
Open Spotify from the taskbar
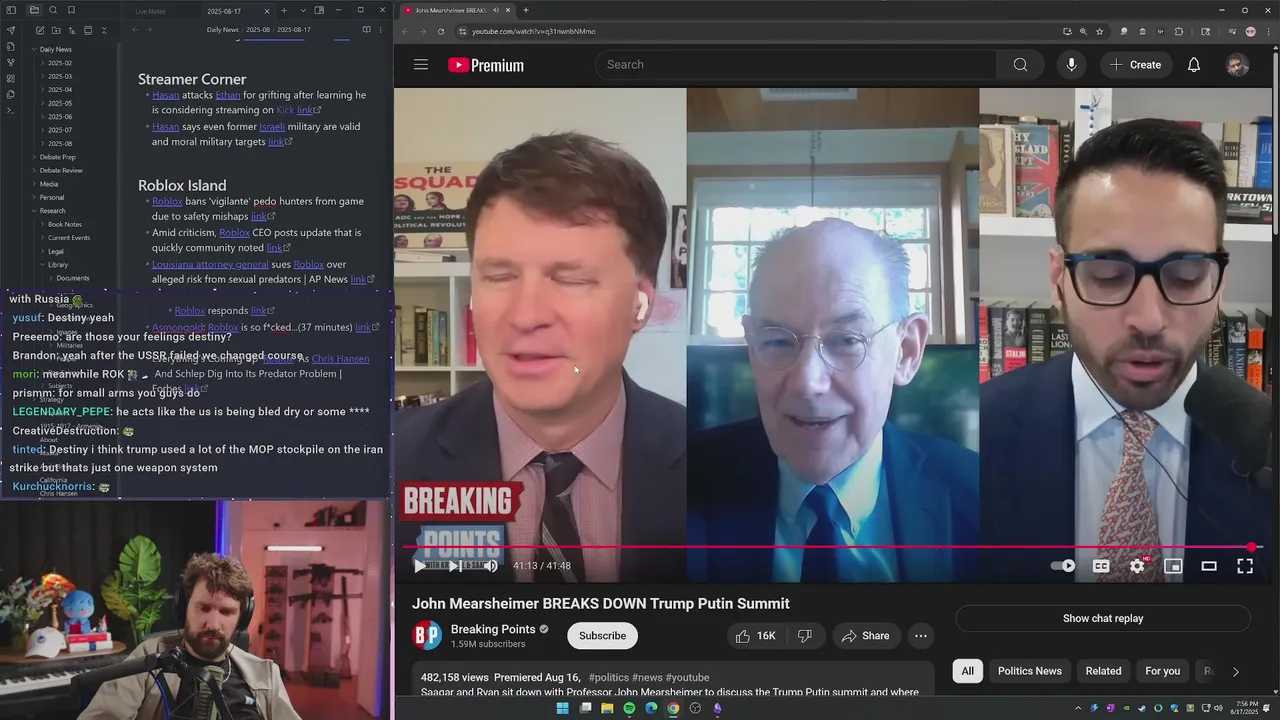coord(629,709)
